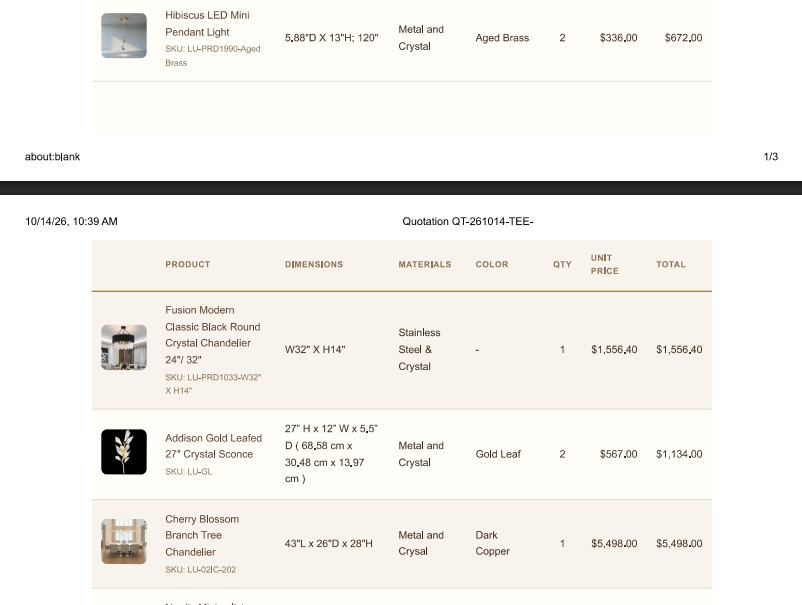Click the QTY column header

(x=562, y=264)
